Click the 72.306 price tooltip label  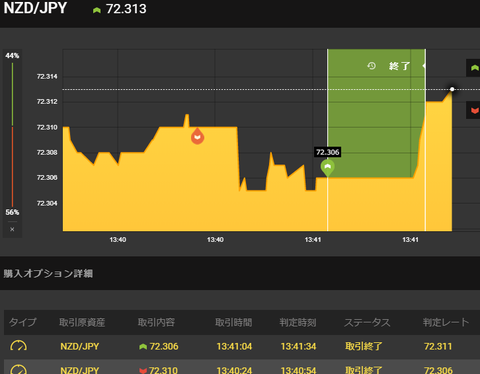coord(328,152)
